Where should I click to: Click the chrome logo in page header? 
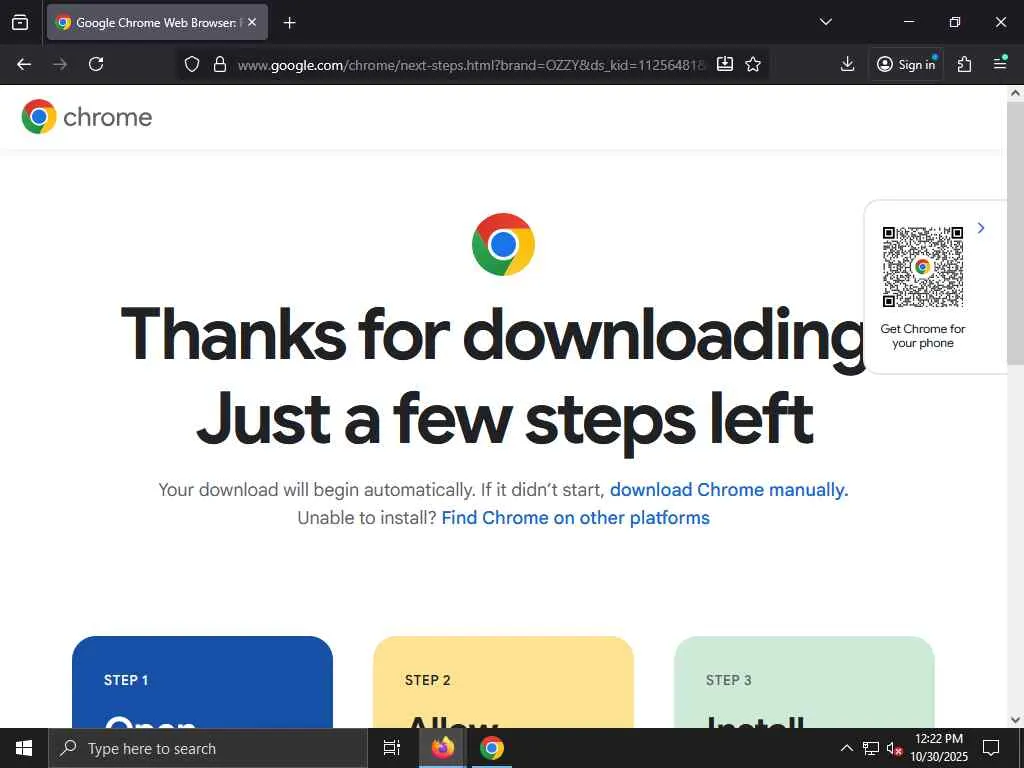click(x=87, y=117)
